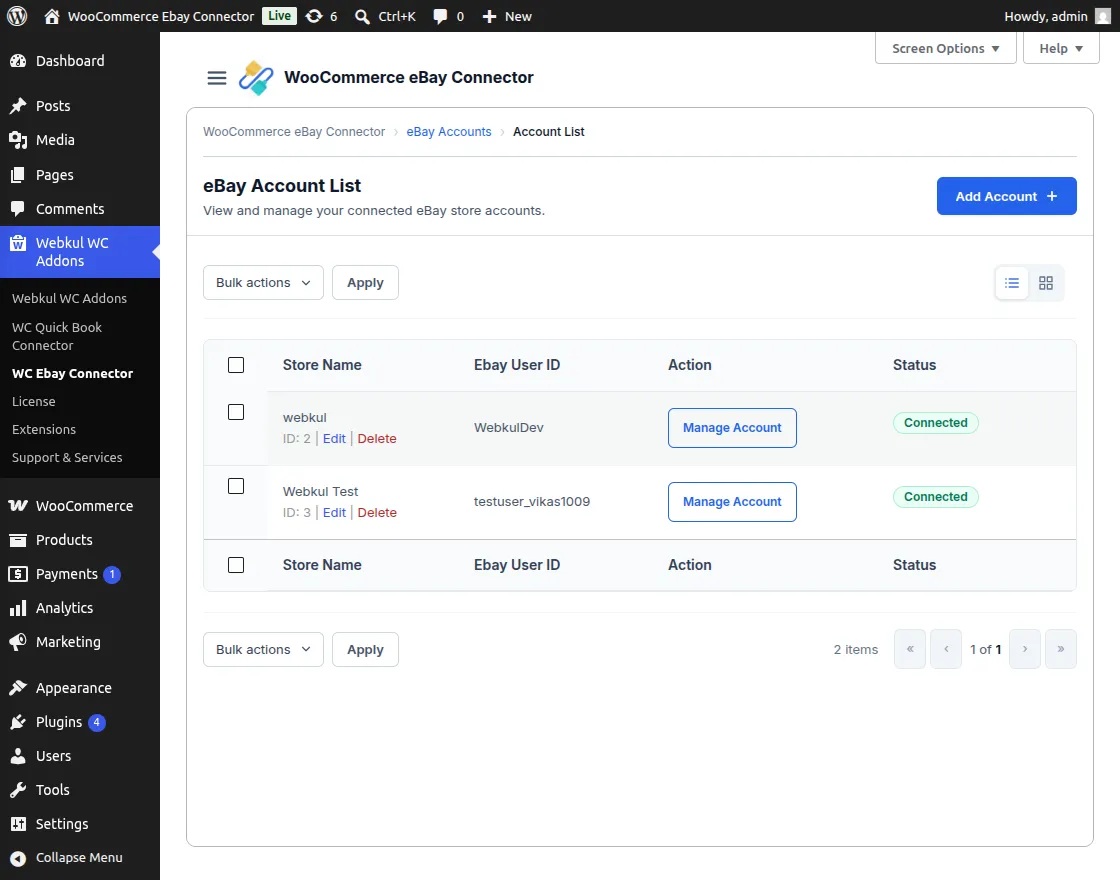The image size is (1120, 880).
Task: Open Webkul WC Addons submenu item
Action: point(69,299)
